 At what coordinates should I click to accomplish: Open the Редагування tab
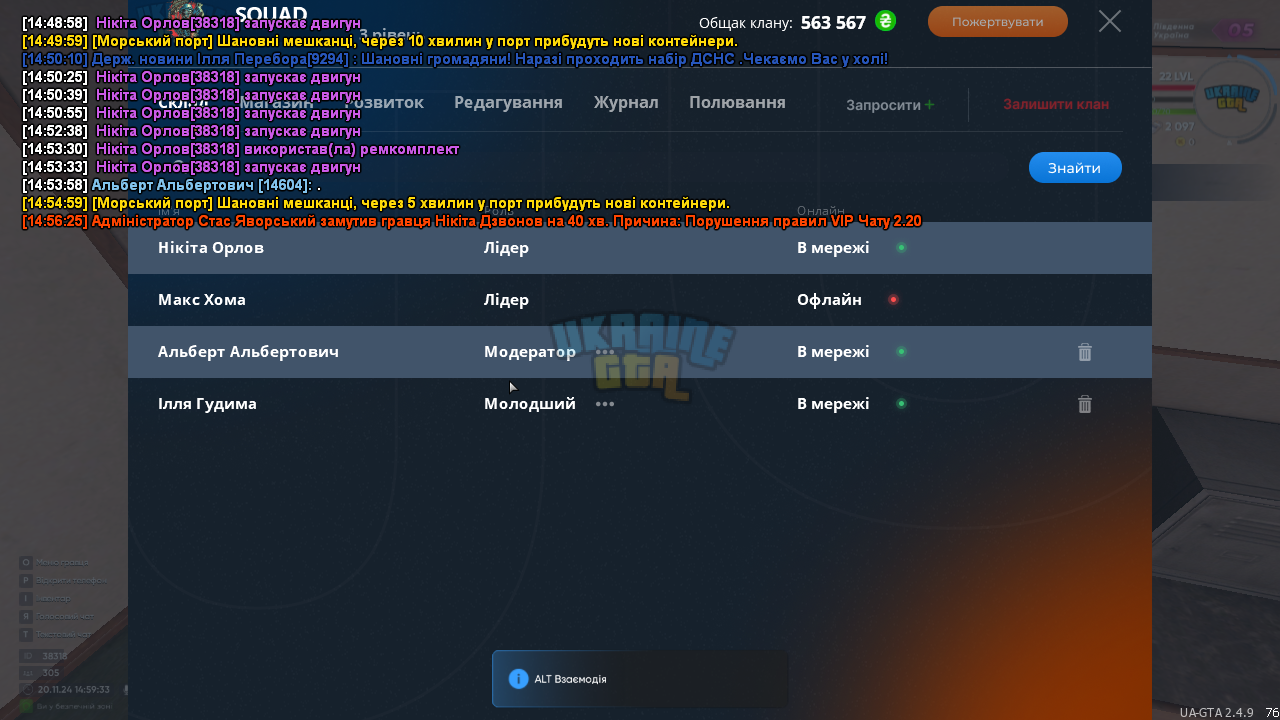508,102
